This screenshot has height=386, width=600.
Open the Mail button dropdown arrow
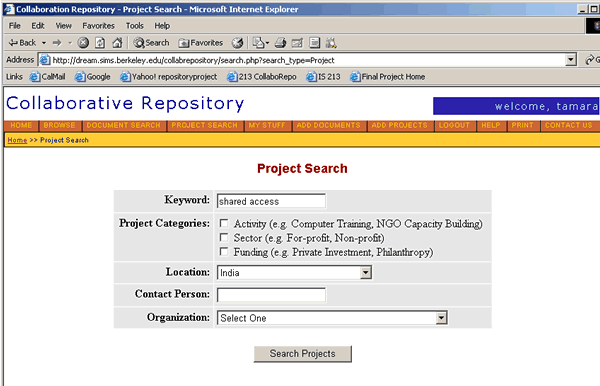click(x=267, y=43)
